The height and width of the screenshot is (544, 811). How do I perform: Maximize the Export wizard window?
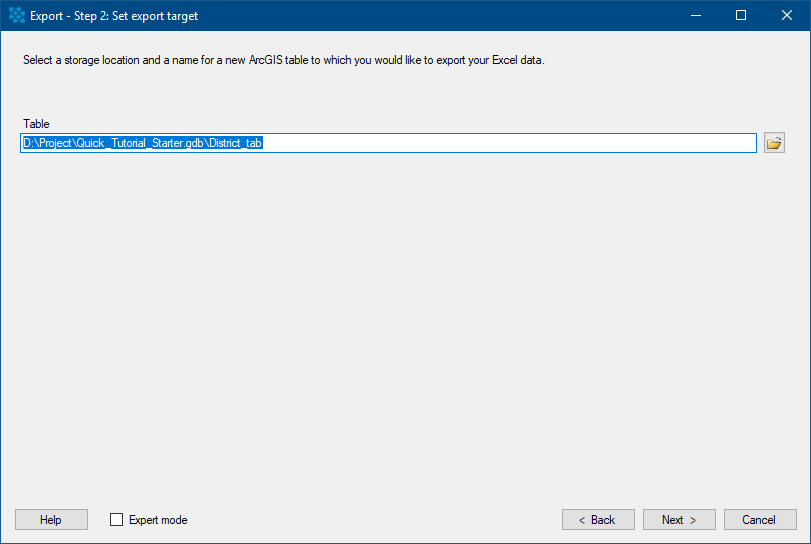pyautogui.click(x=741, y=16)
